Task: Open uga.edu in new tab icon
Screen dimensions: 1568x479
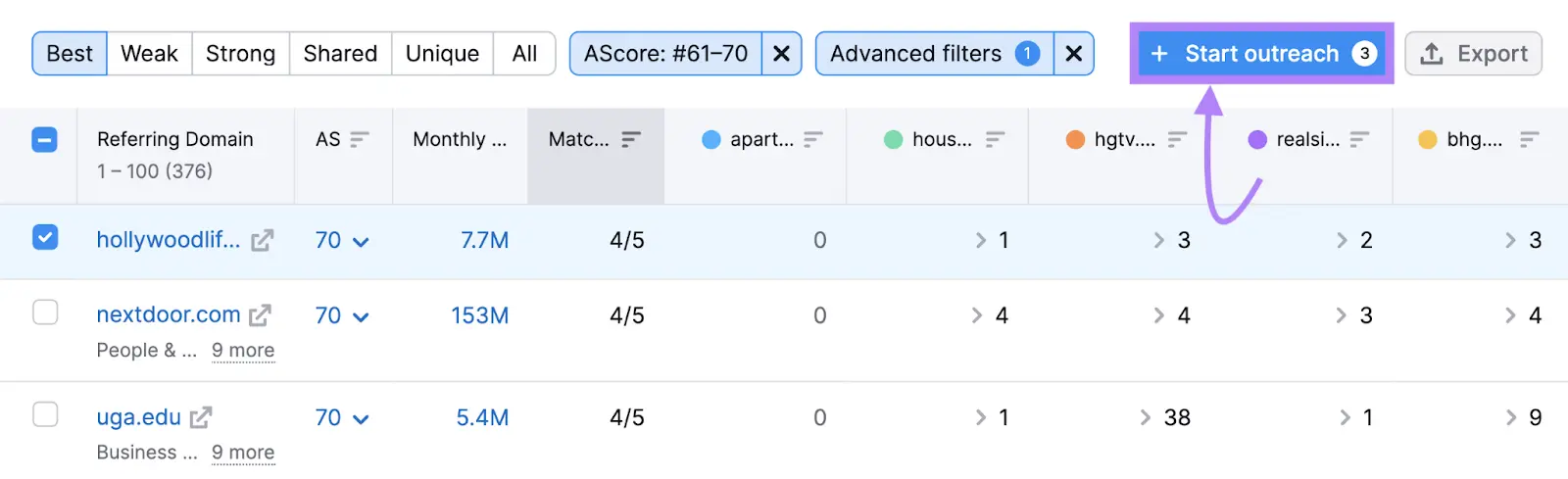Action: tap(201, 418)
